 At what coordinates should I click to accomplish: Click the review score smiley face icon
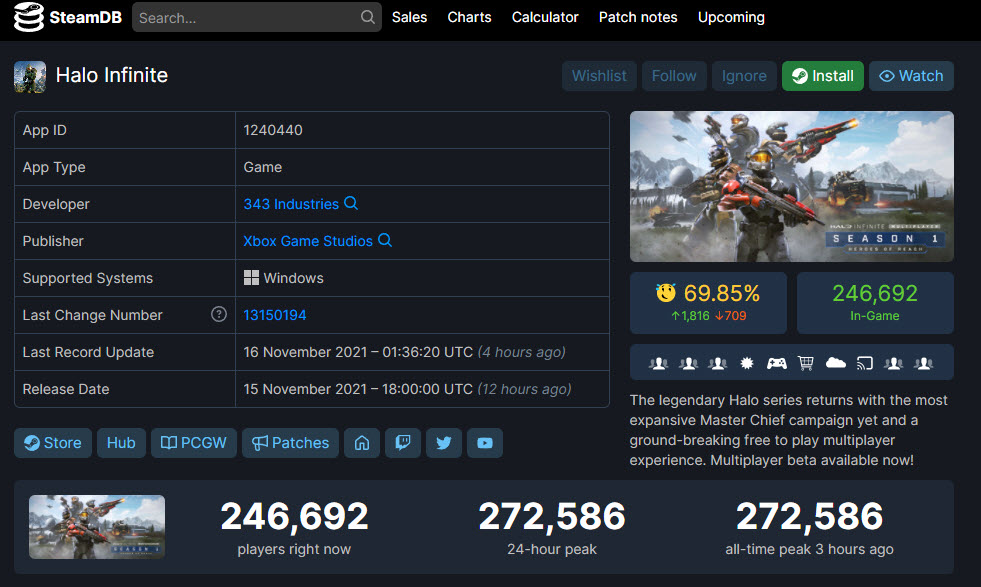tap(666, 293)
